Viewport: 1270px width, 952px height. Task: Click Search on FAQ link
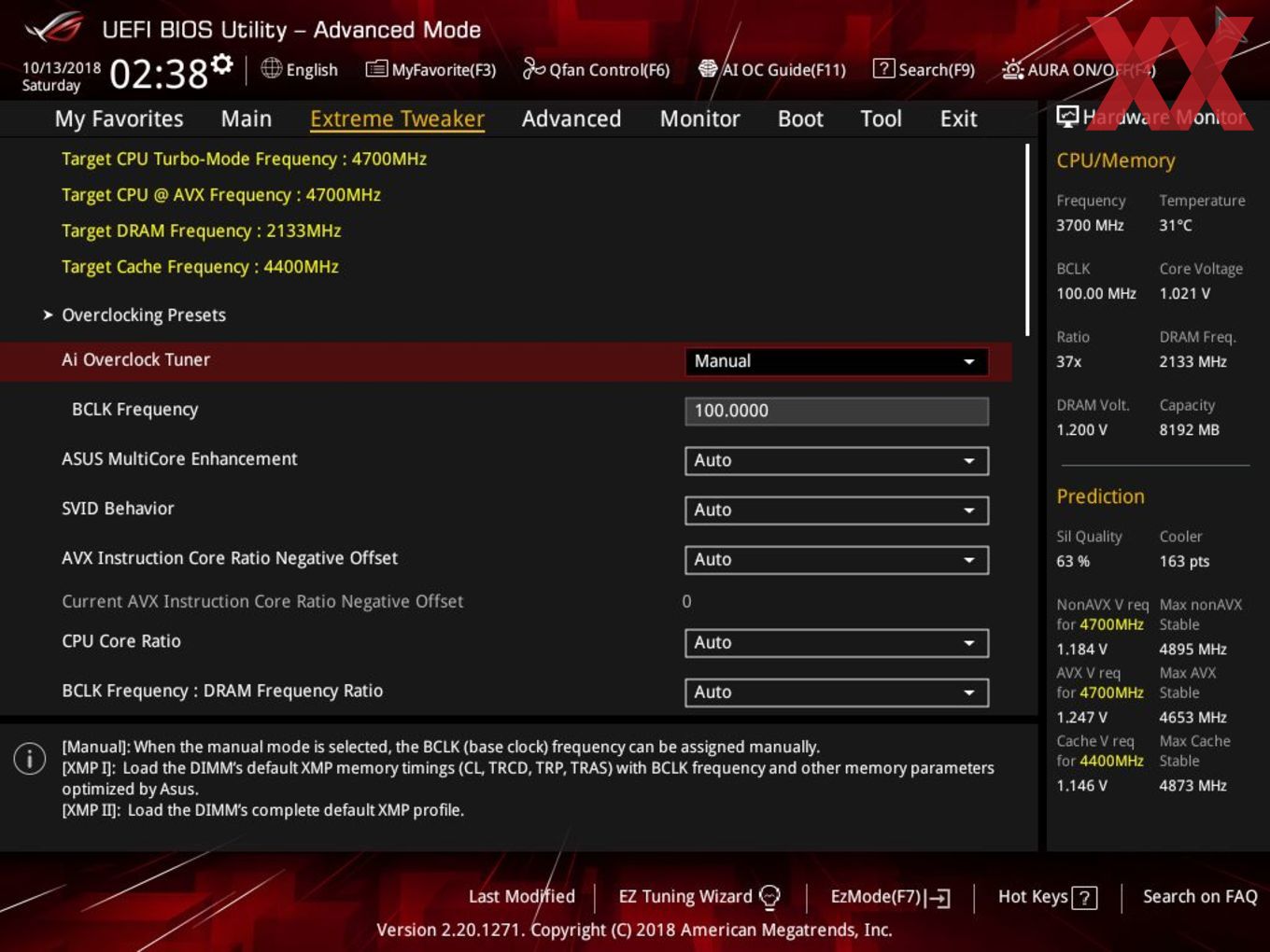[x=1200, y=897]
